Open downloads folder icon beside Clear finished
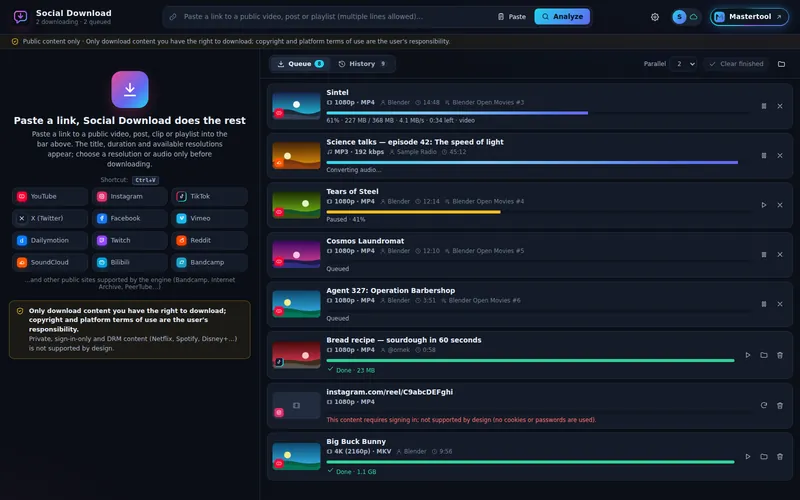 (781, 64)
